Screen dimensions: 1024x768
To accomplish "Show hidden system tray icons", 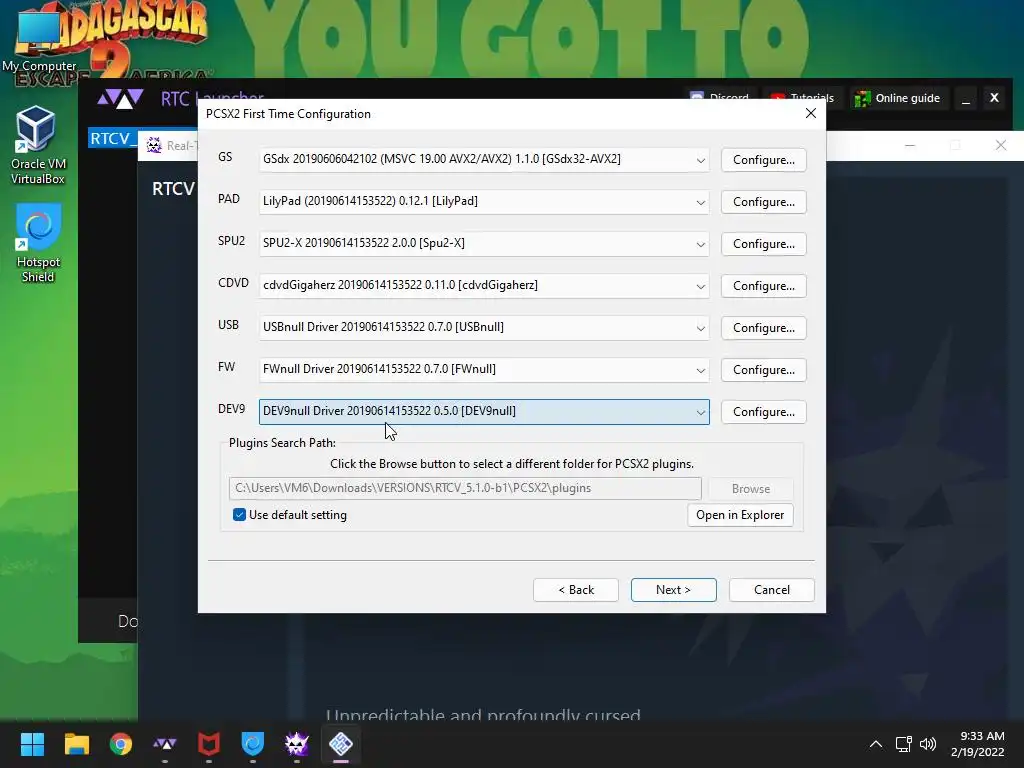I will (876, 744).
